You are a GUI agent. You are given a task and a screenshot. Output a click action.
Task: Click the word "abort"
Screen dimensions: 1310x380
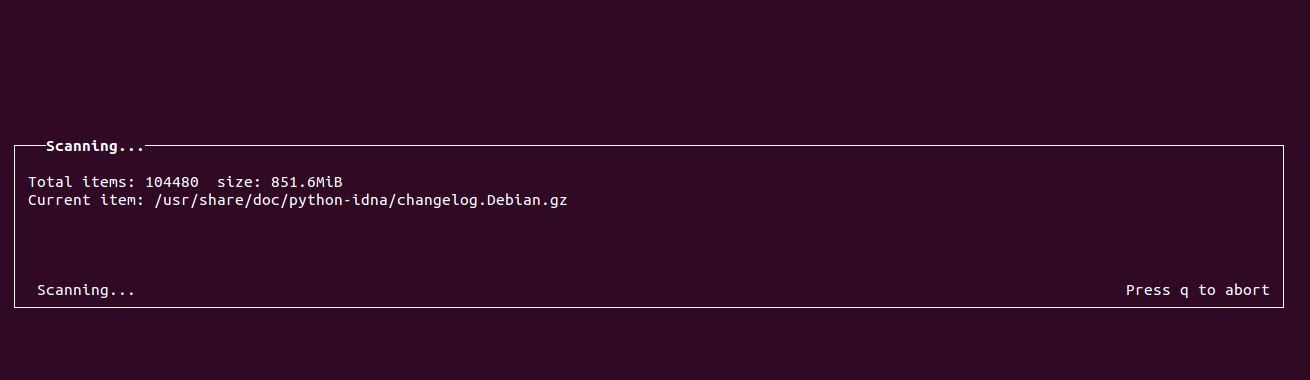tap(1247, 290)
